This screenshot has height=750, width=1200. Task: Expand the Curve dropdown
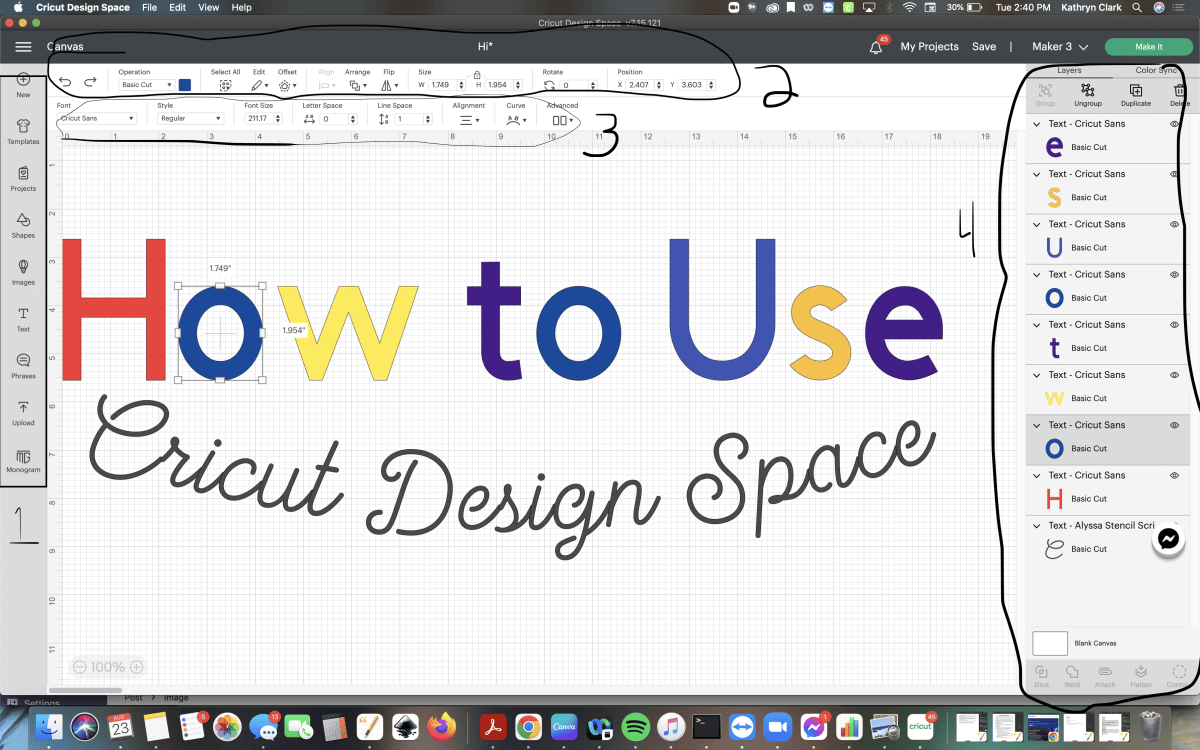516,119
